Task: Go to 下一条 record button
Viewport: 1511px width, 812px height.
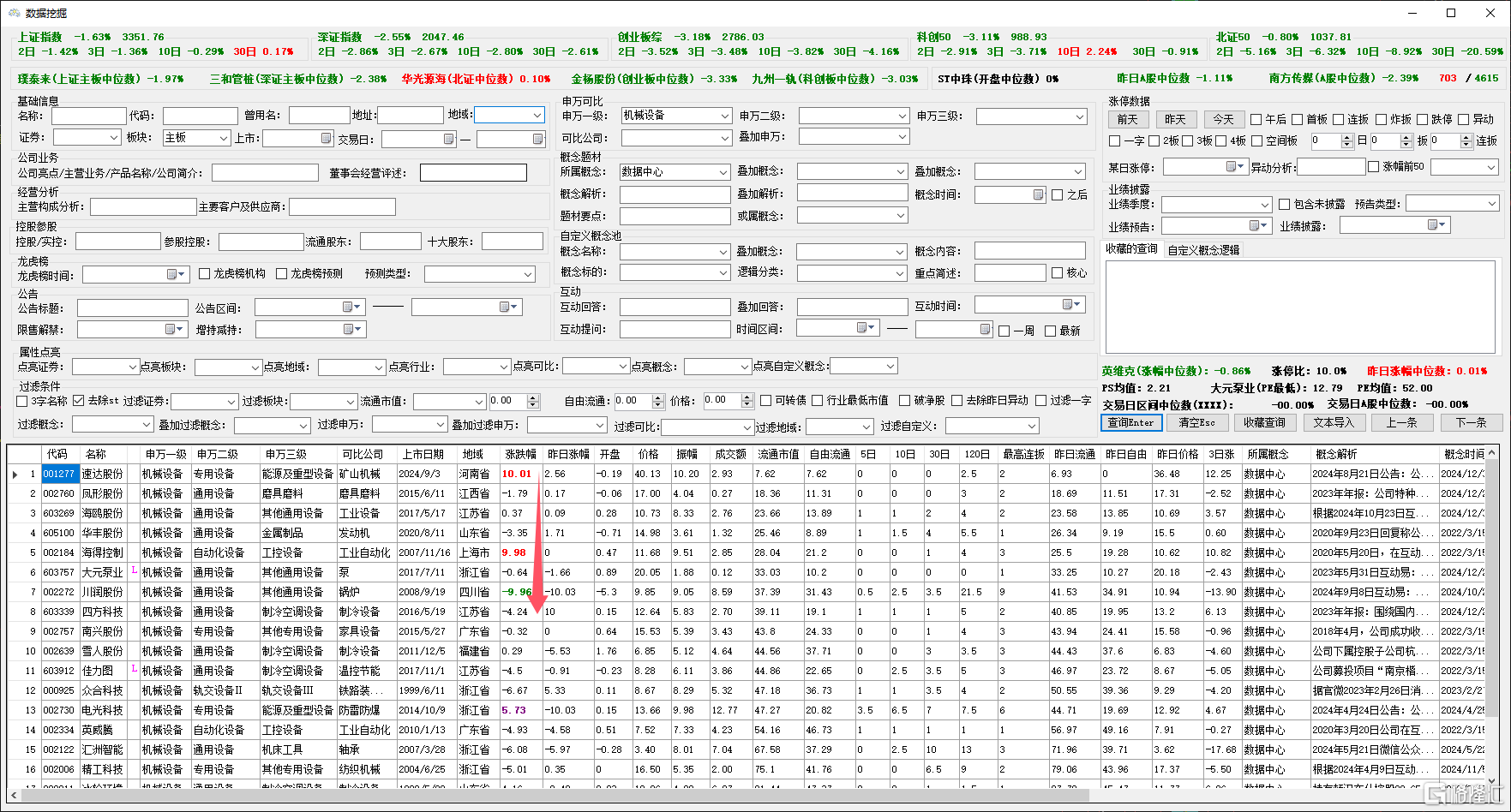Action: click(1471, 422)
